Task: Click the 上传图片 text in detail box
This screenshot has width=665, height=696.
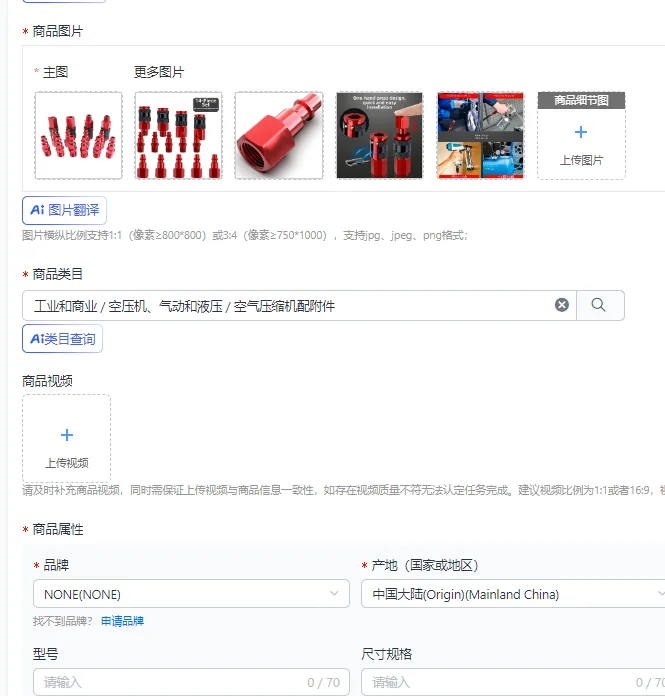Action: 581,160
